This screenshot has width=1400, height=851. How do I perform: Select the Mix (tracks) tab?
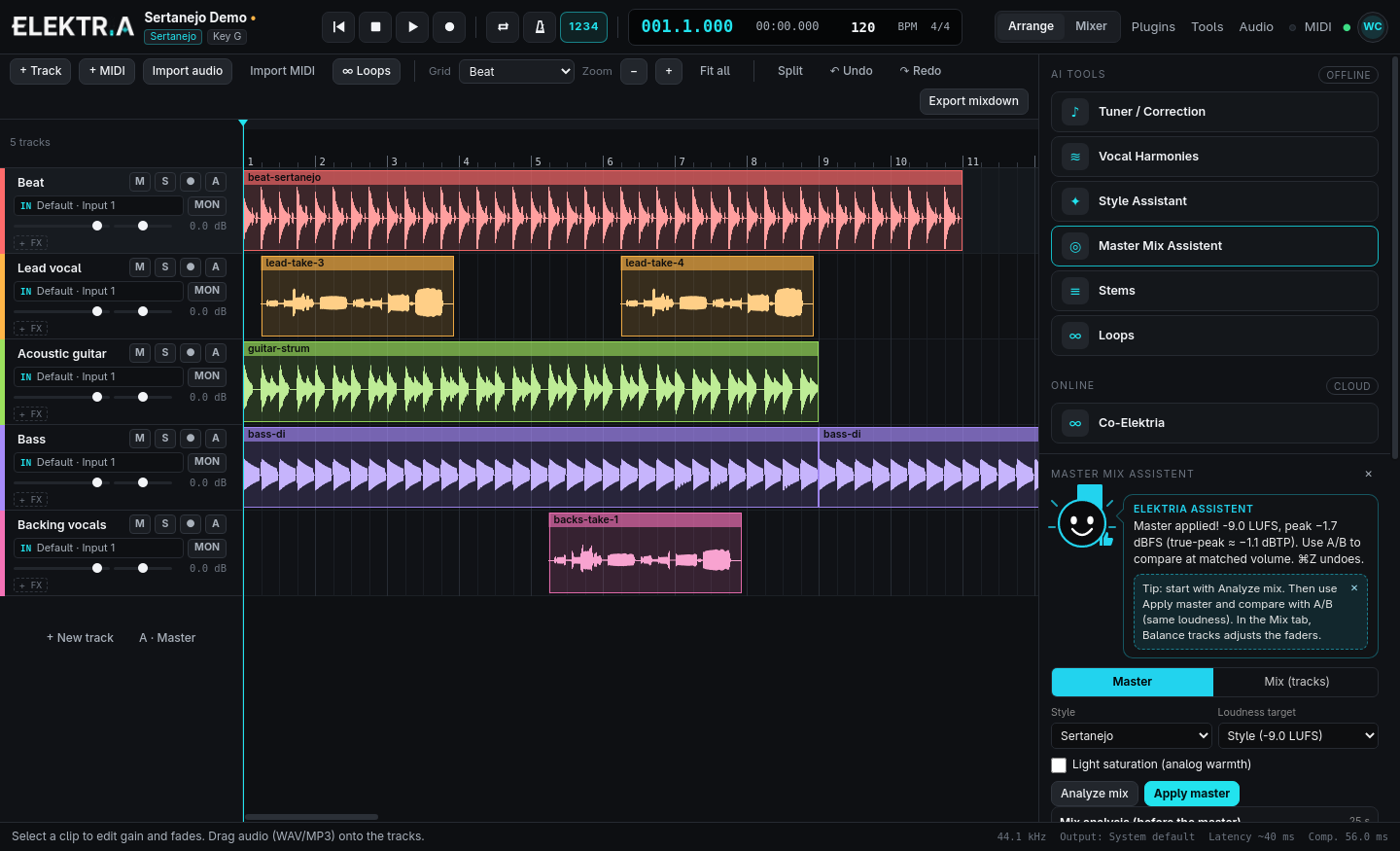click(x=1296, y=682)
